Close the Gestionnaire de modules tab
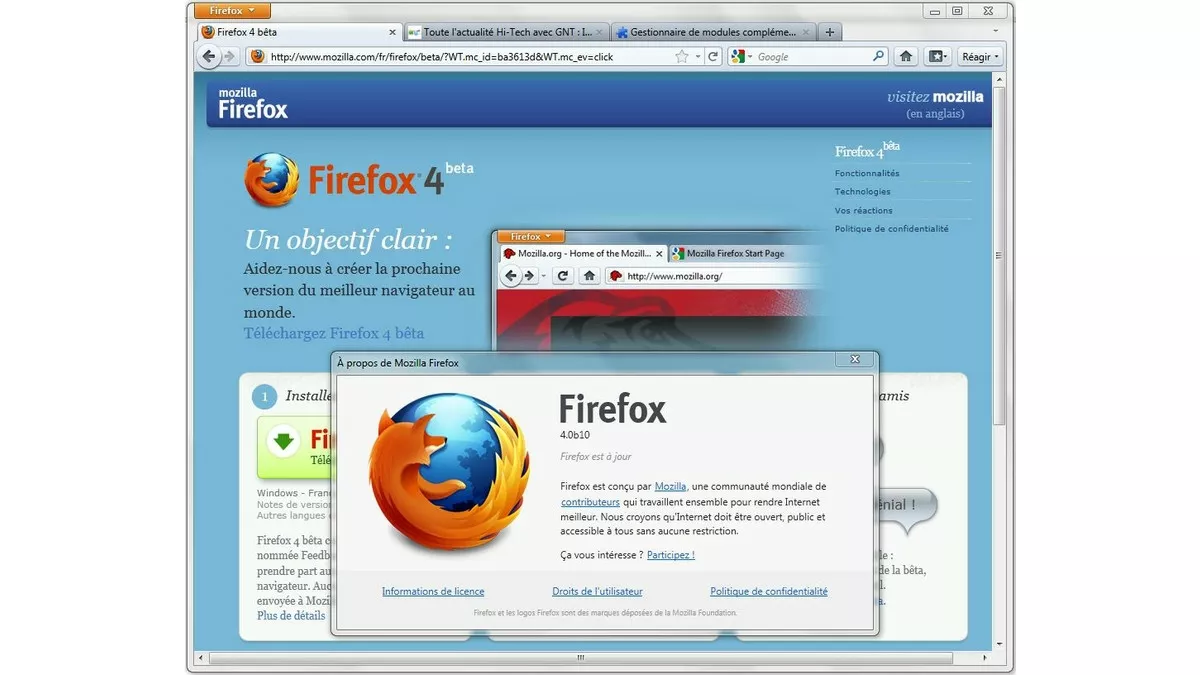 point(805,32)
